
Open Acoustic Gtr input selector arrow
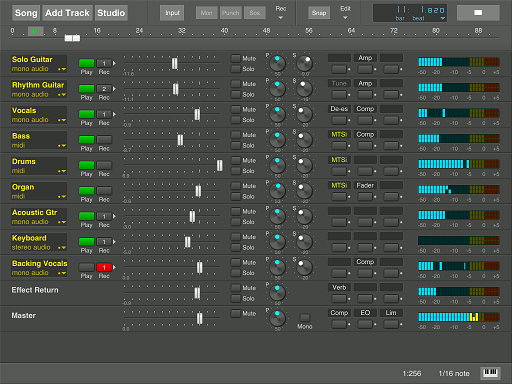[114, 216]
